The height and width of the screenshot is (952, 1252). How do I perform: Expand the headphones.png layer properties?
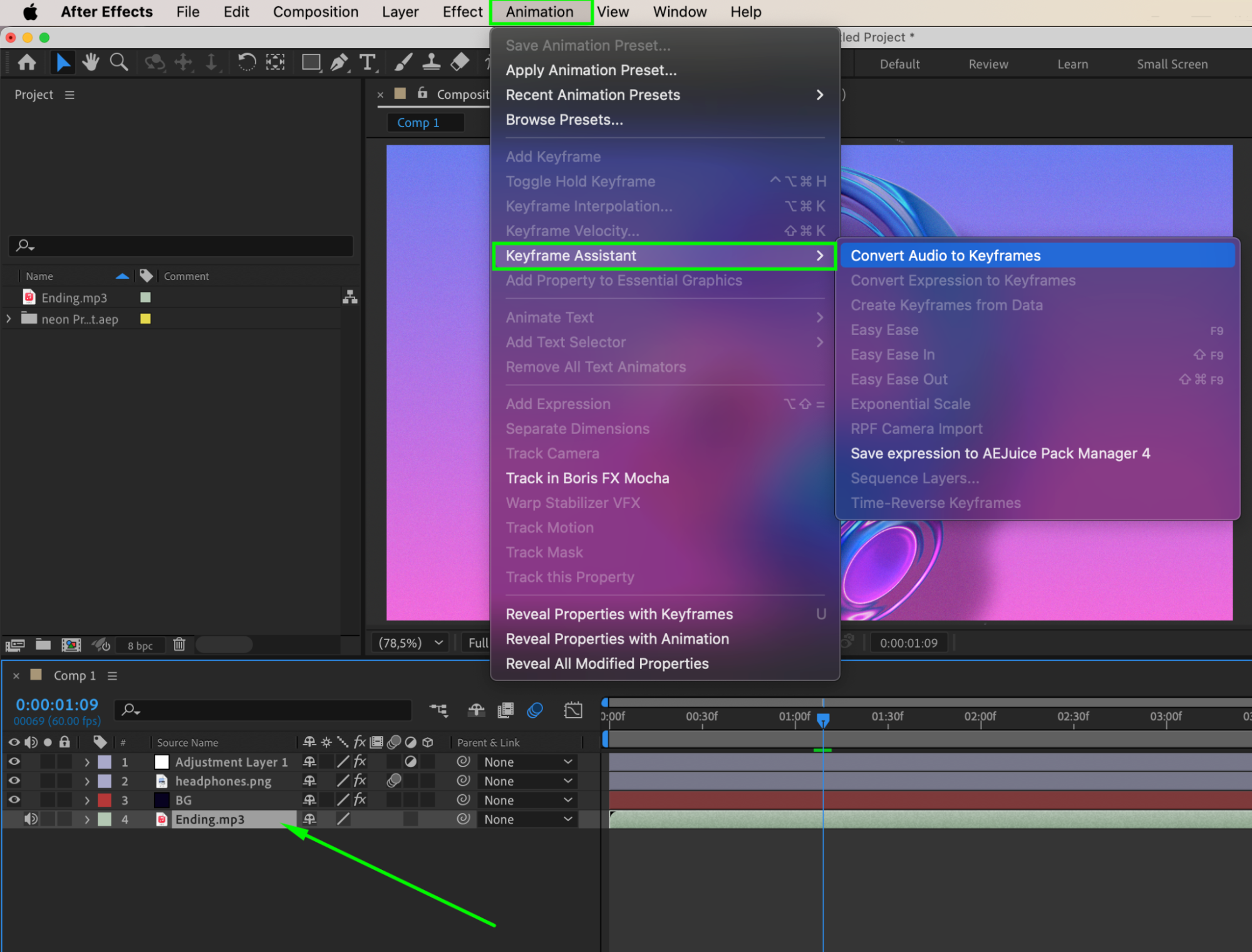pos(87,781)
